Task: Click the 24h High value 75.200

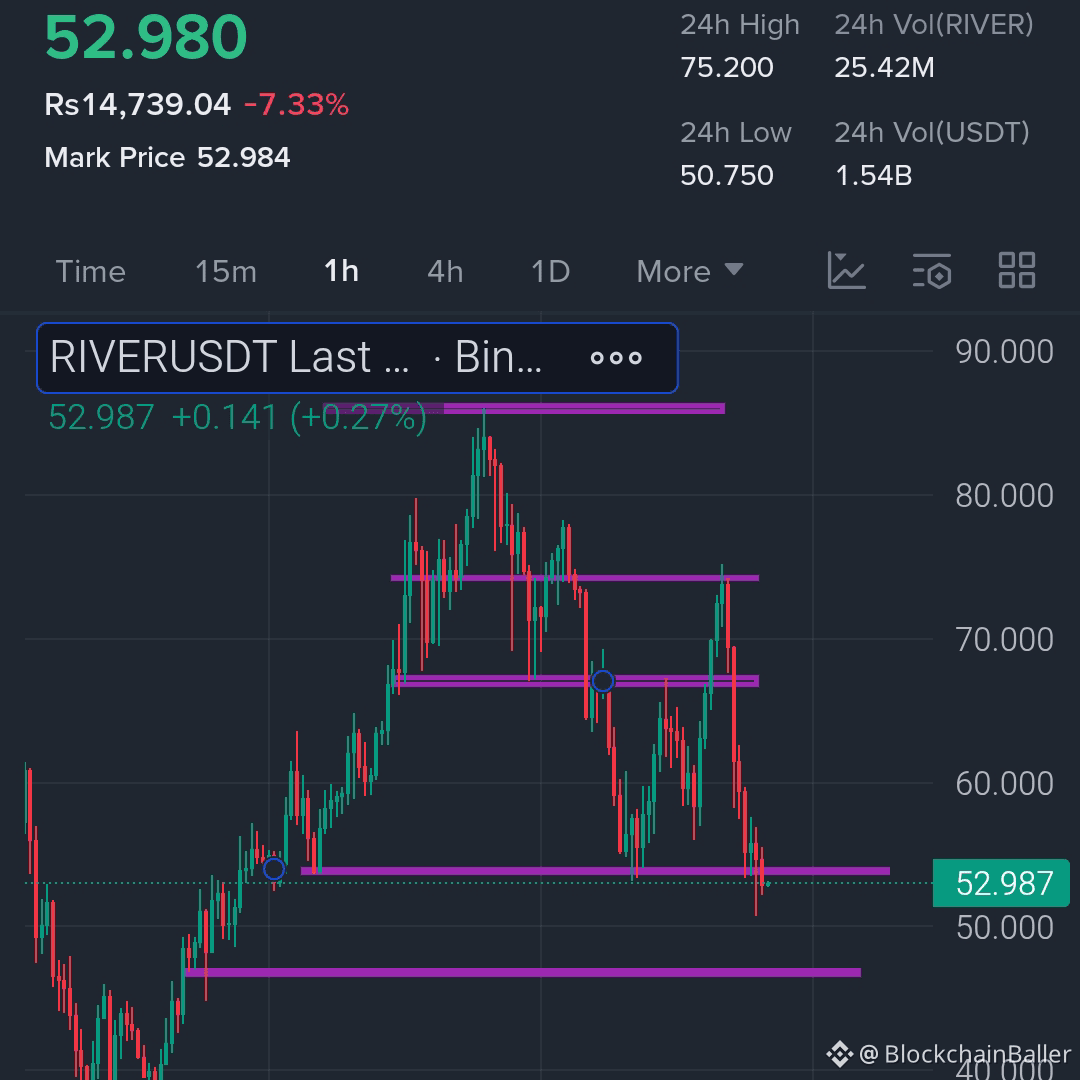Action: pos(728,68)
